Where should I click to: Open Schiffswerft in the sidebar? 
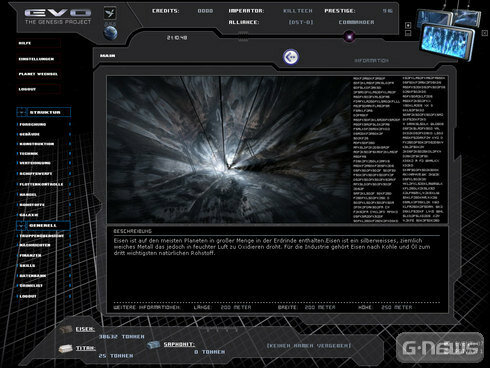(36, 174)
